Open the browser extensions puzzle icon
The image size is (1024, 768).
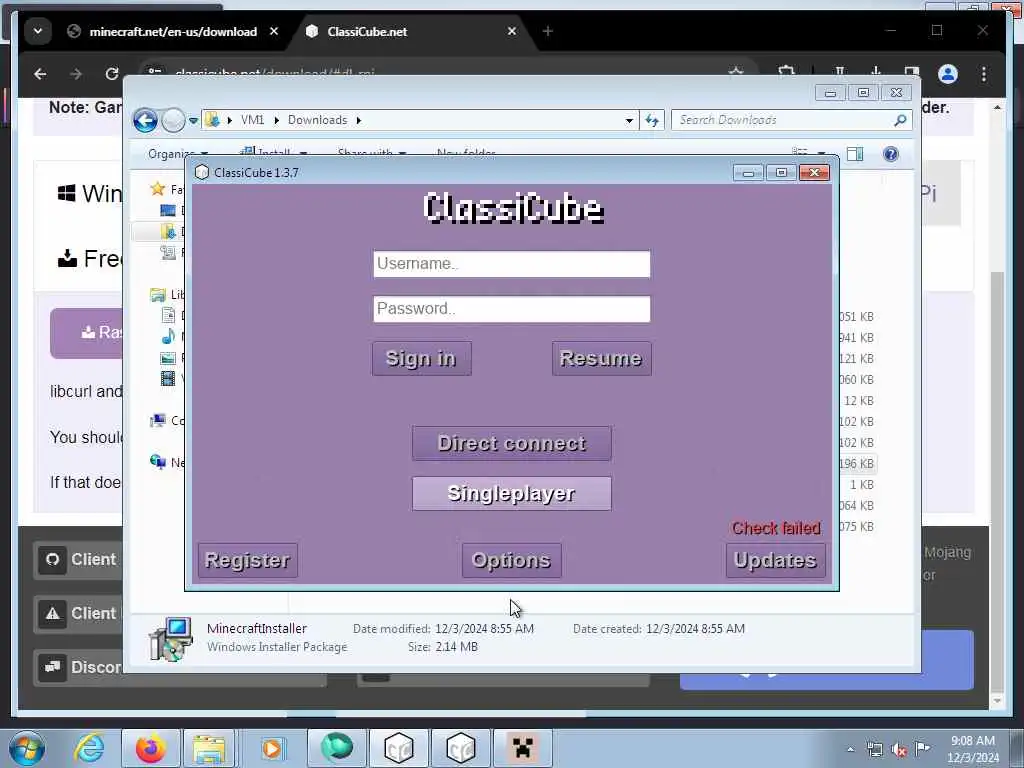(787, 72)
